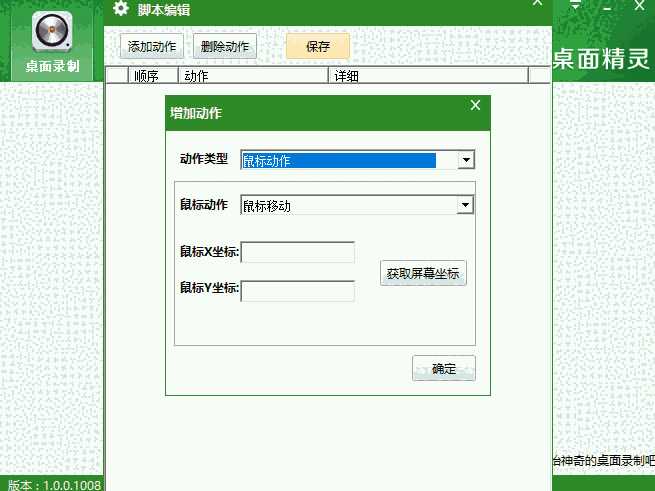Click the 增加动作 dialog title

(196, 113)
